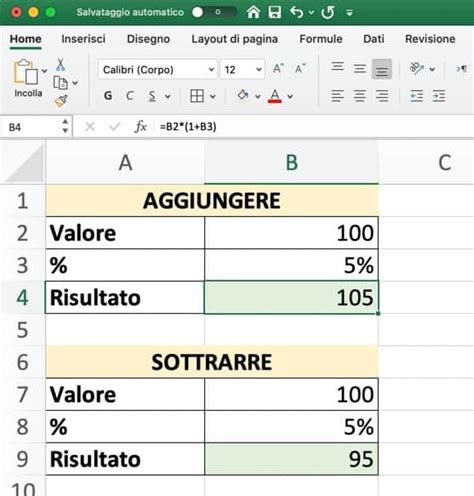474x496 pixels.
Task: Open the undo history dropdown arrow
Action: 311,13
